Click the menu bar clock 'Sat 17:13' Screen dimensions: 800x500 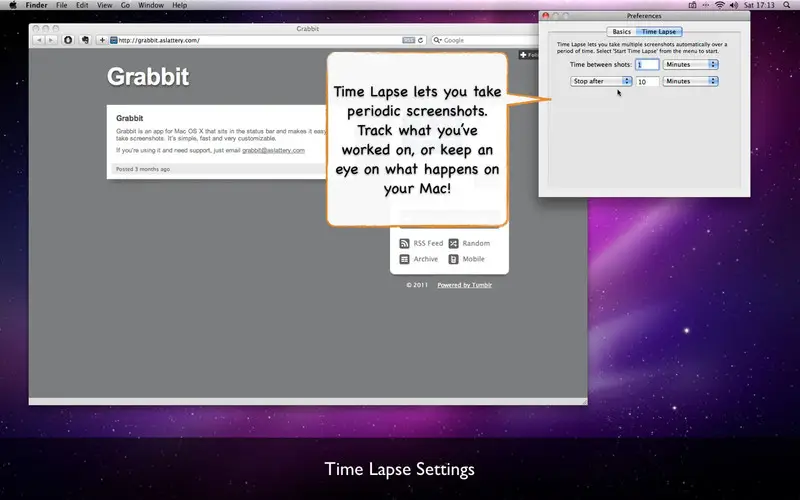pos(759,5)
